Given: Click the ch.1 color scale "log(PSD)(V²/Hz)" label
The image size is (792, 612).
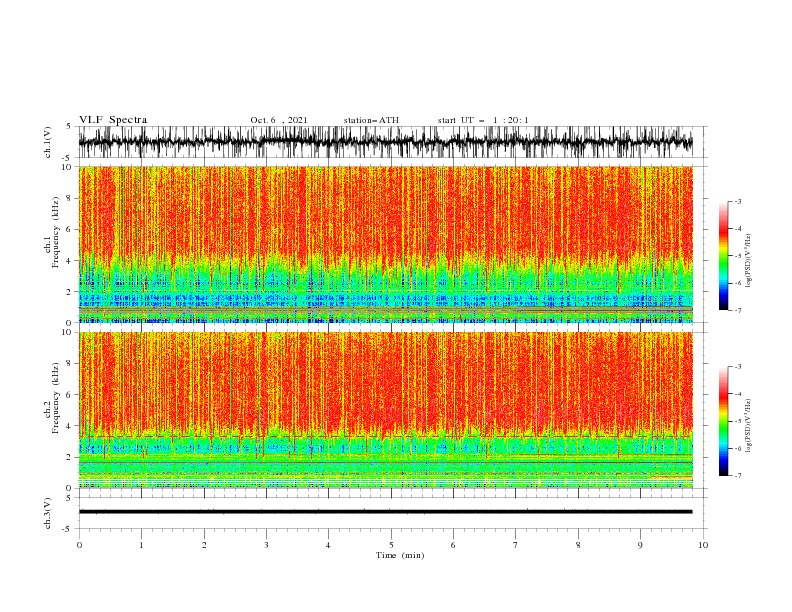Looking at the screenshot, I should (748, 261).
